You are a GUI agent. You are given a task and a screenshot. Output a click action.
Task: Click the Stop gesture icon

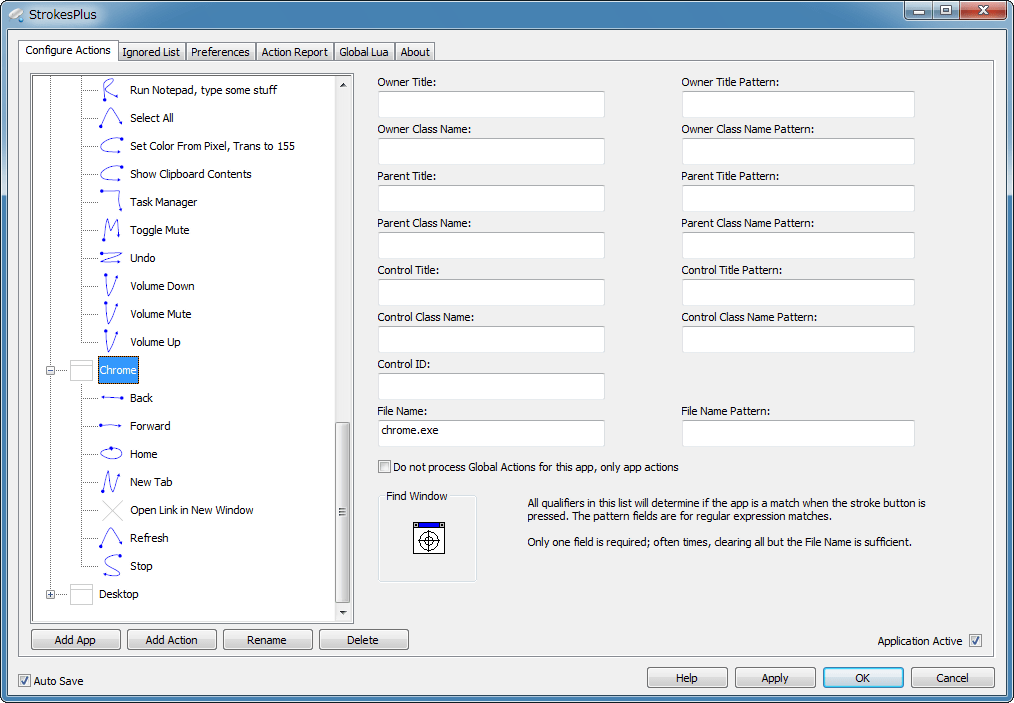click(111, 566)
